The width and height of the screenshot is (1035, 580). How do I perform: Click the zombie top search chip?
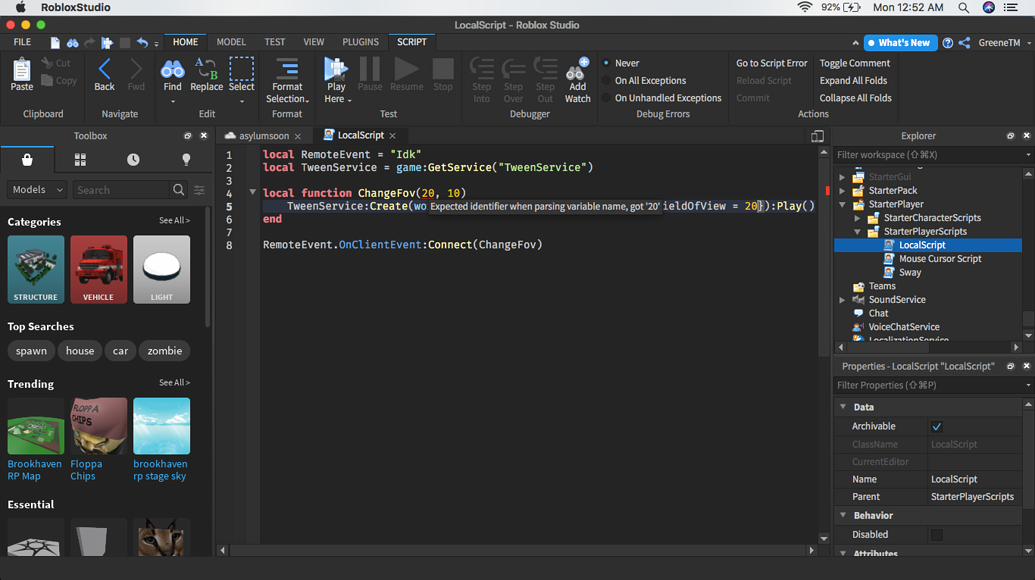tap(164, 351)
